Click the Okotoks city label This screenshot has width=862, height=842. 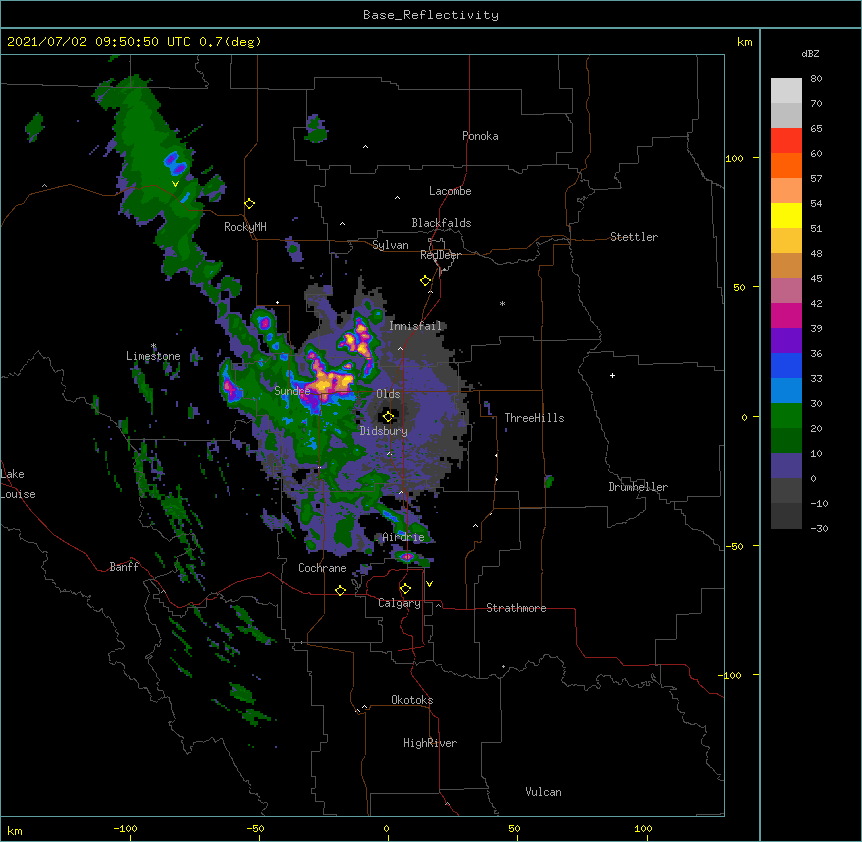tap(412, 700)
